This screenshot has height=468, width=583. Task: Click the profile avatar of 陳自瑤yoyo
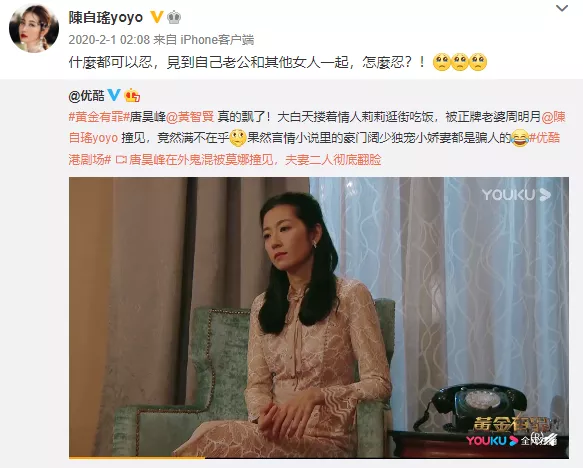click(x=34, y=28)
